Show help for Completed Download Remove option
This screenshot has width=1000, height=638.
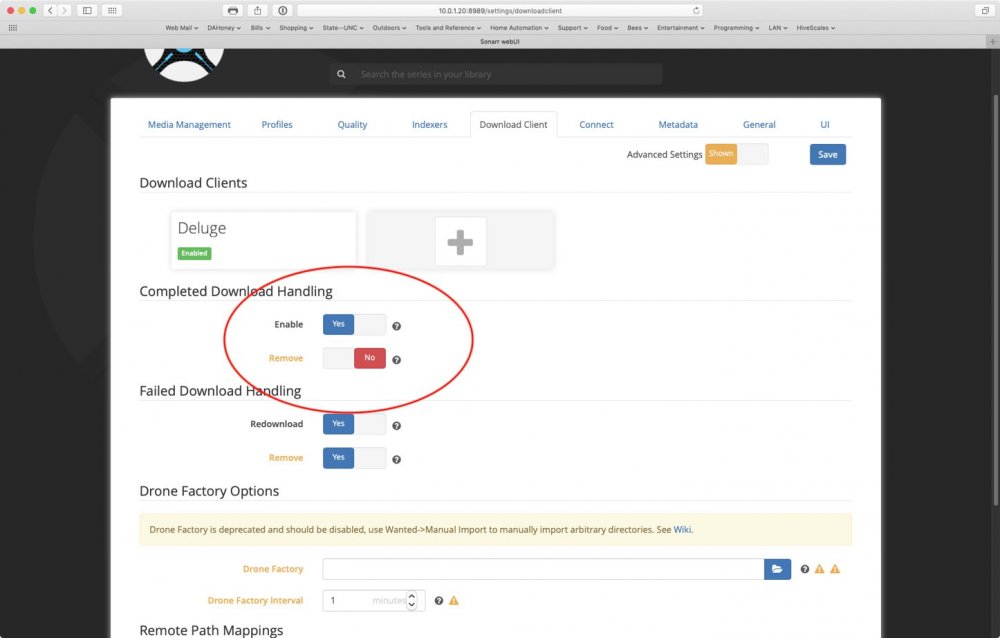[396, 360]
